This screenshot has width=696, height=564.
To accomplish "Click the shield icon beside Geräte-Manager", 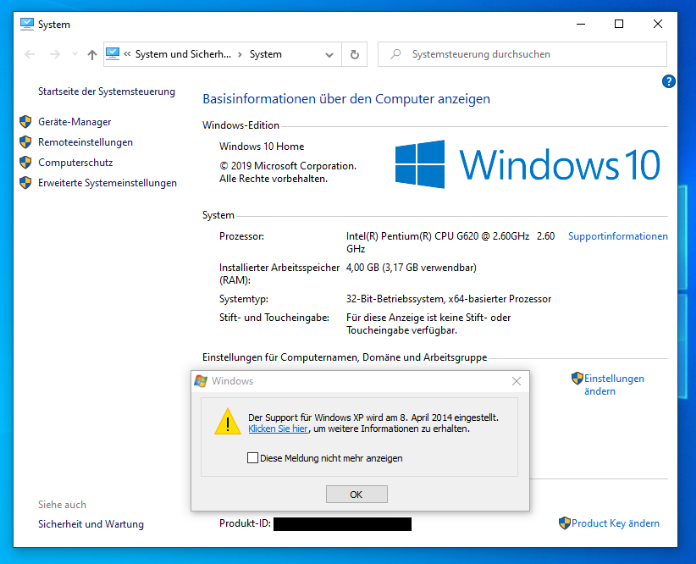I will [x=26, y=122].
